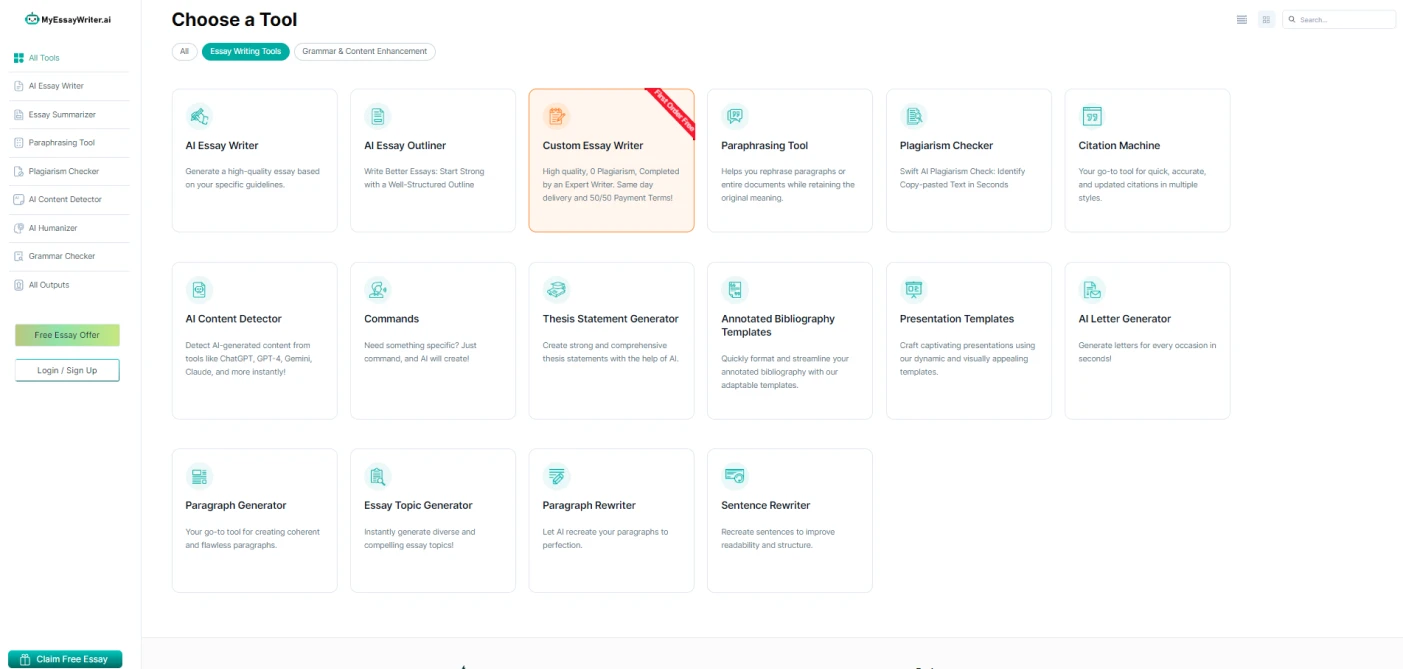Open the AI Essay Writer card icon
The image size is (1403, 669).
click(x=199, y=116)
